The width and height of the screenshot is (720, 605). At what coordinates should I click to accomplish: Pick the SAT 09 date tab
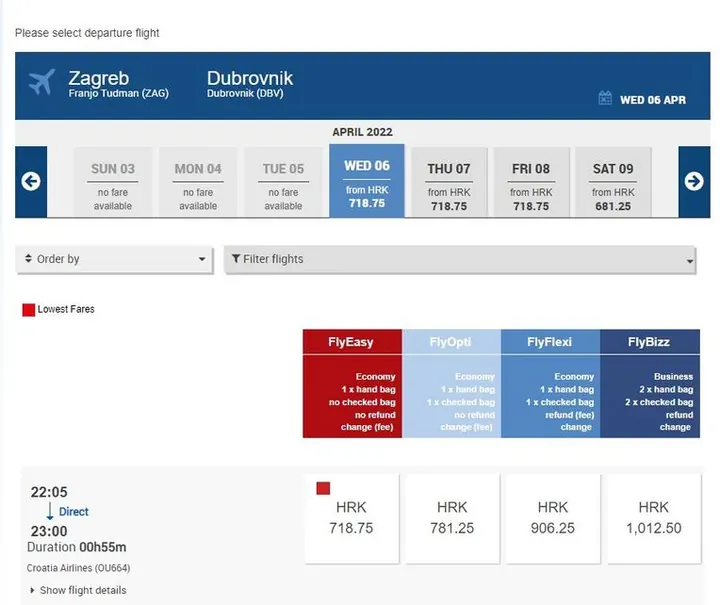613,182
